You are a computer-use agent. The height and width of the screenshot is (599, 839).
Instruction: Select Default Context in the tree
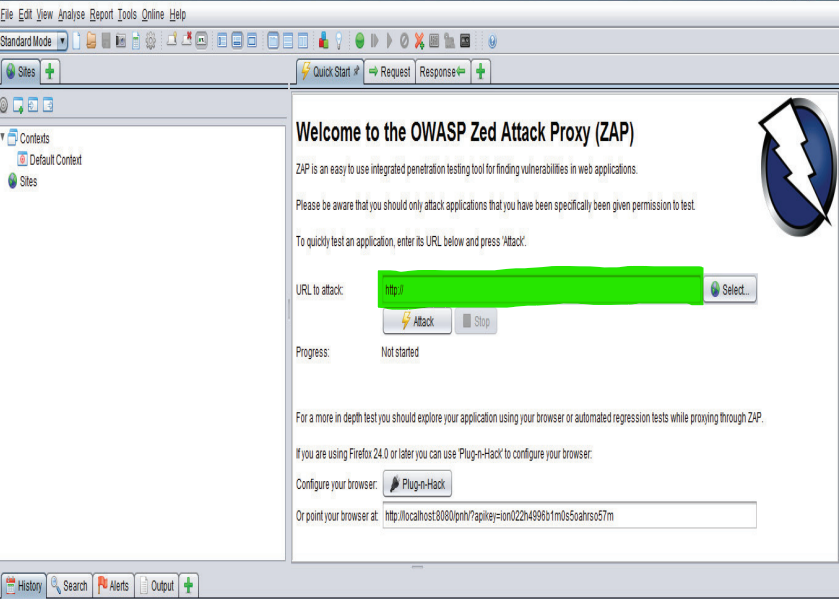tap(50, 160)
